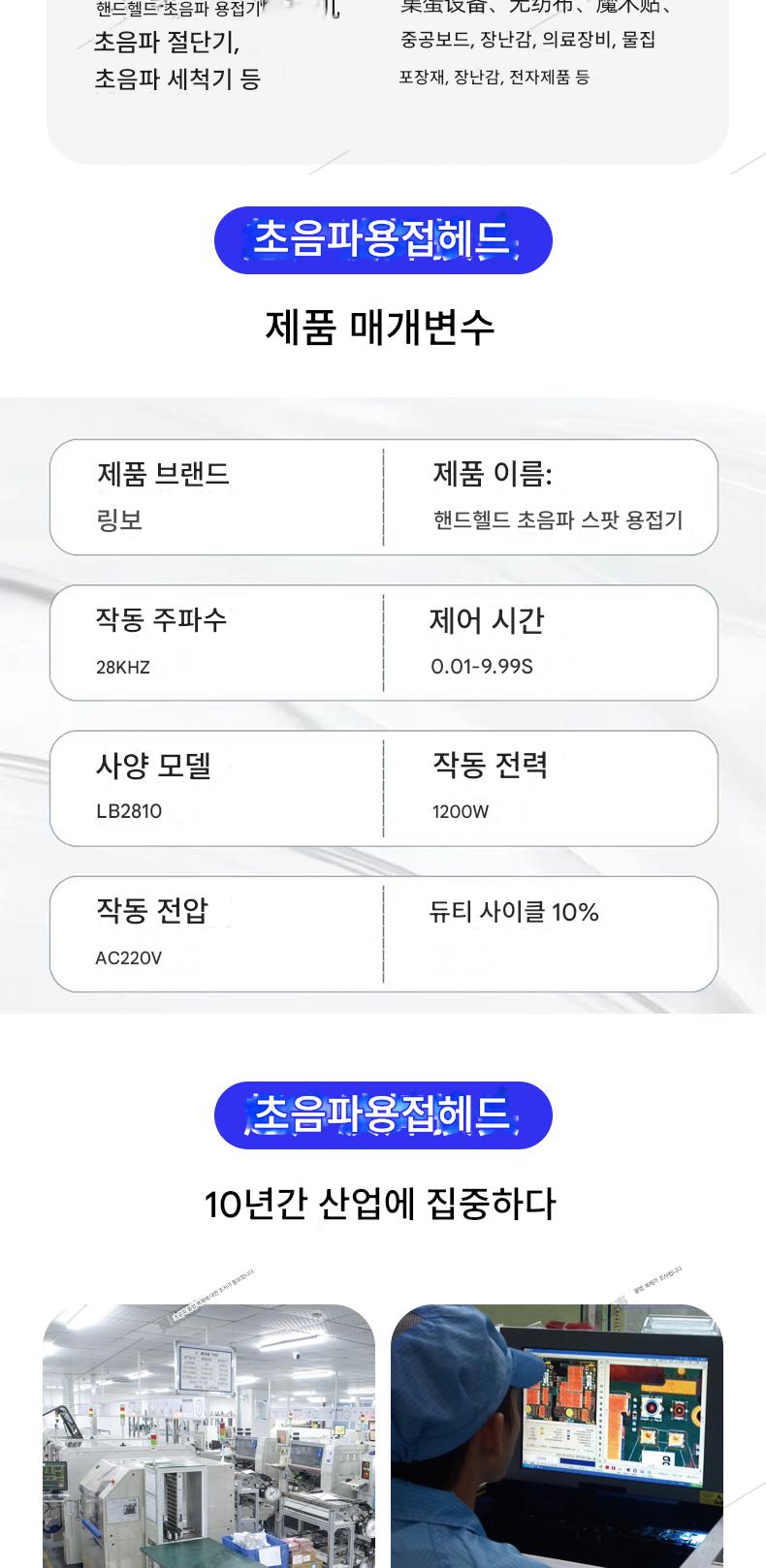Select 핸드헬드 초음파 스팟 용접기 product name
The image size is (766, 1568).
click(x=558, y=520)
